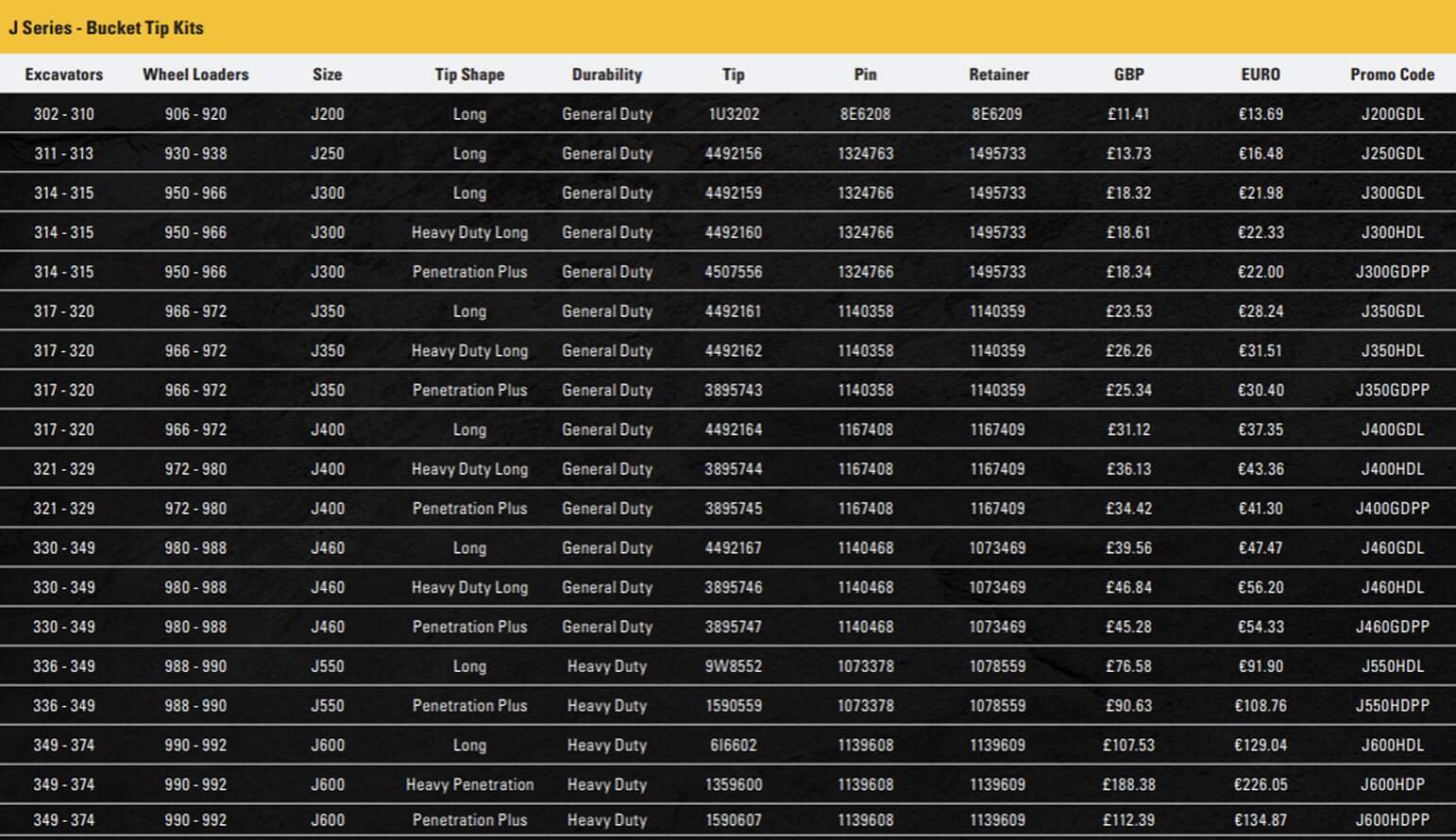Select tip part number 1U3202
1456x840 pixels.
click(x=733, y=114)
